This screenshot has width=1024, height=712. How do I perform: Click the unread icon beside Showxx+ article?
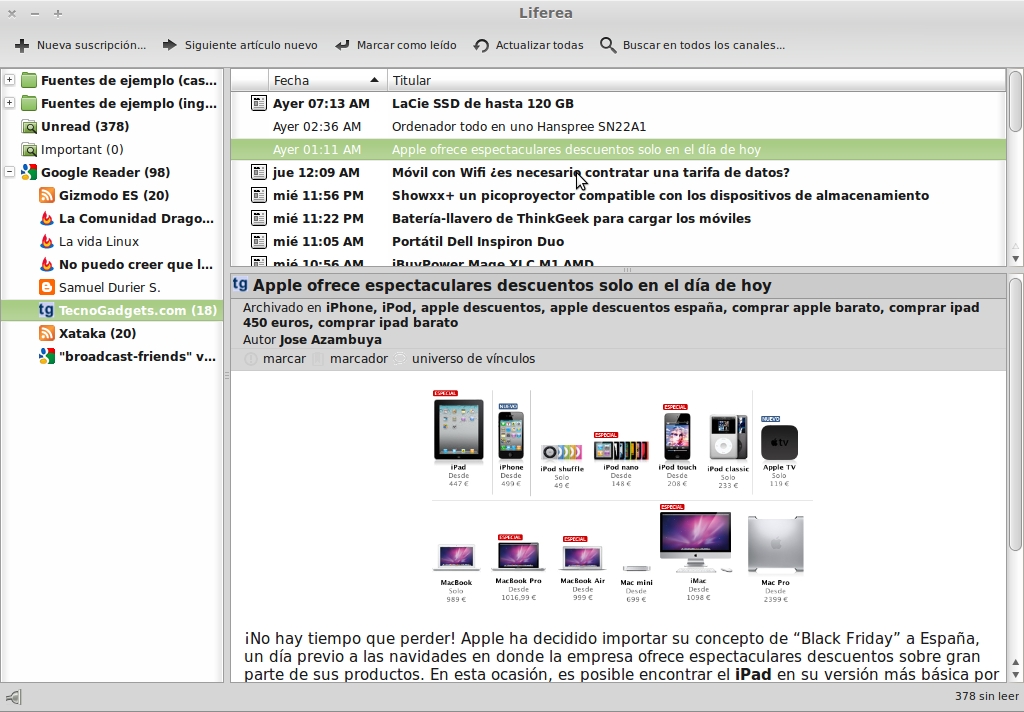[259, 195]
